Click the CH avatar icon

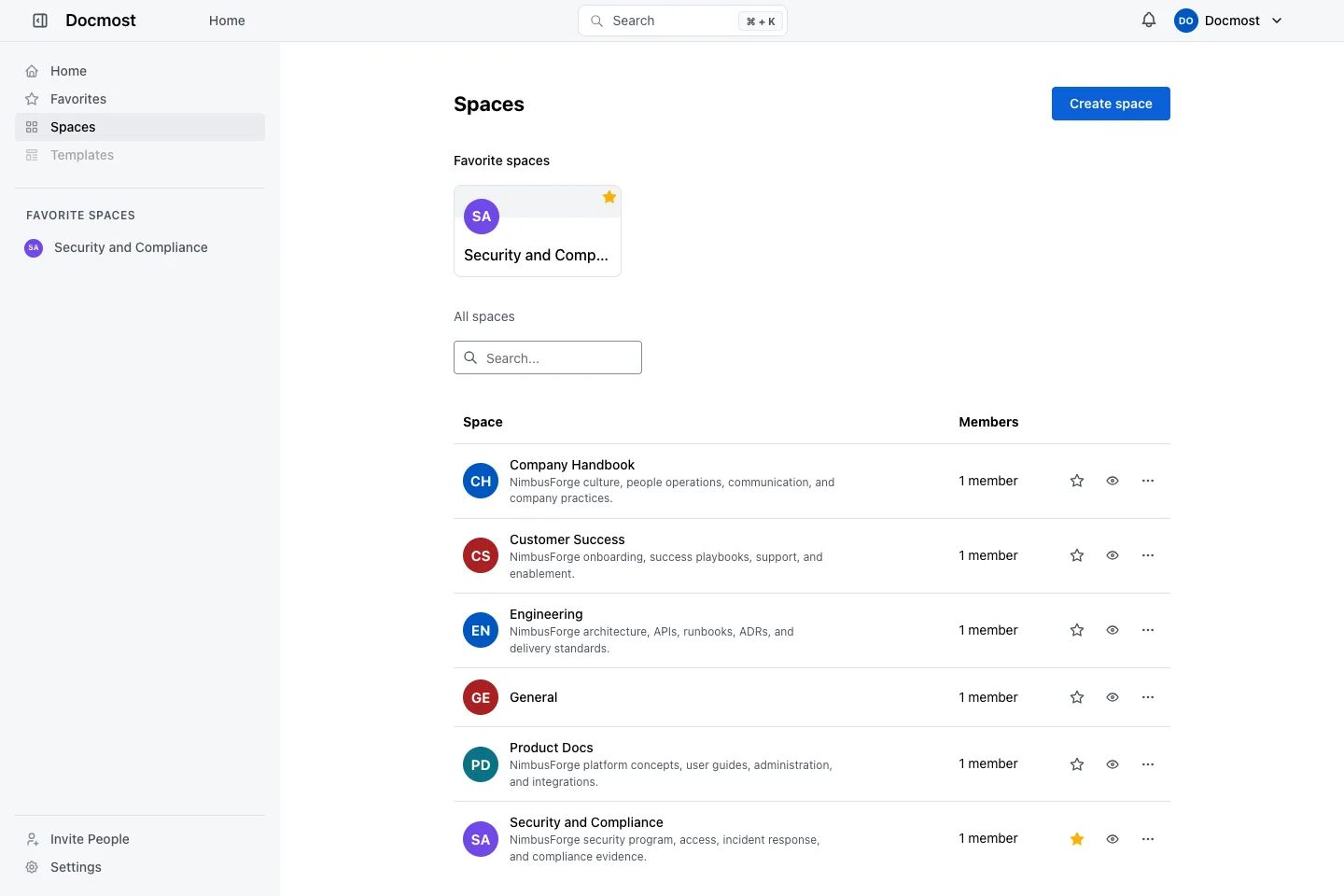481,481
